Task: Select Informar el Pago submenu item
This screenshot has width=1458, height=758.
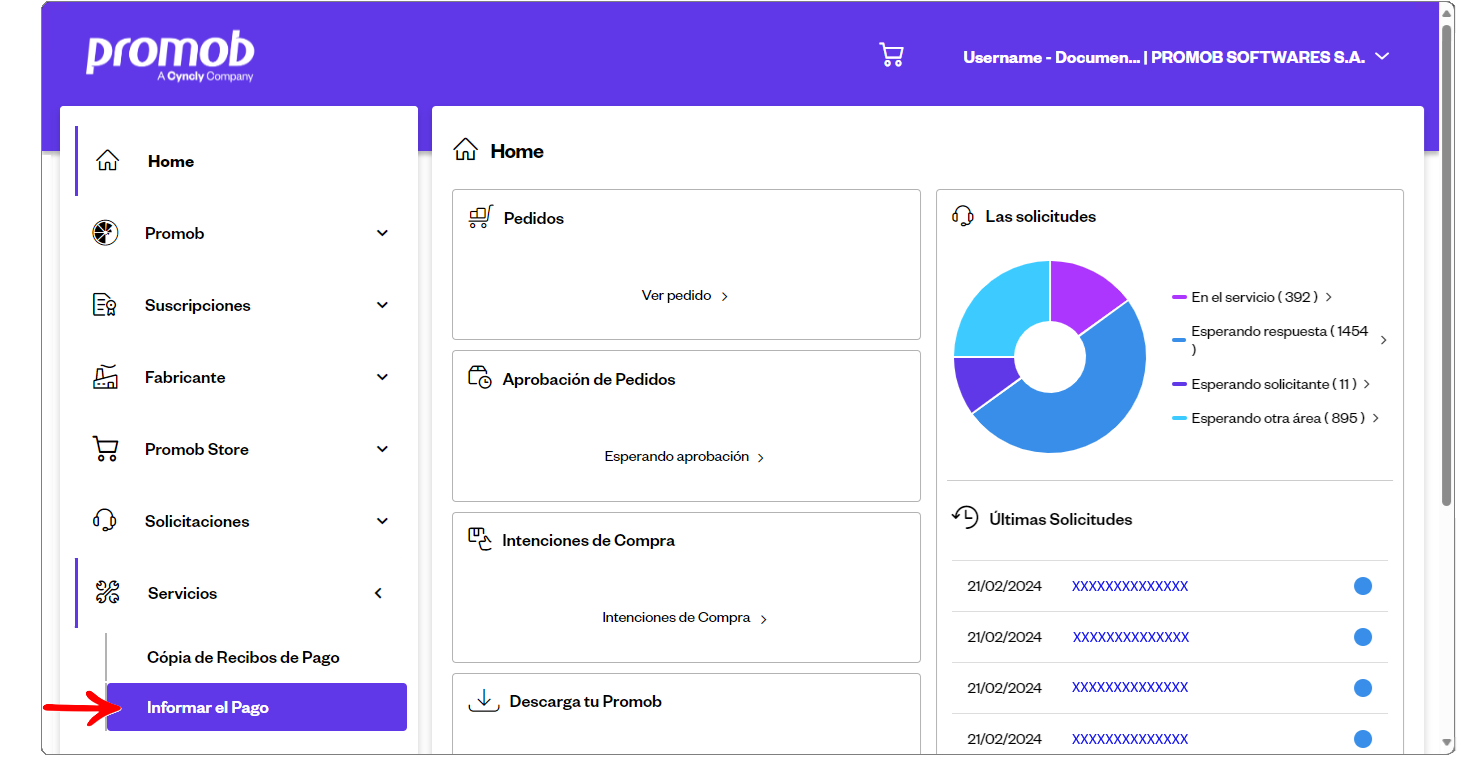Action: click(x=257, y=707)
